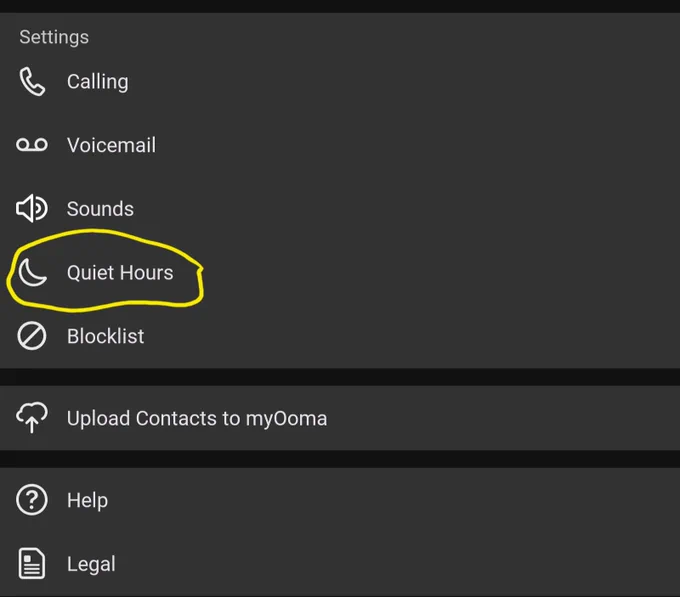The width and height of the screenshot is (680, 597).
Task: Tap the speaker Sounds icon
Action: (x=32, y=209)
